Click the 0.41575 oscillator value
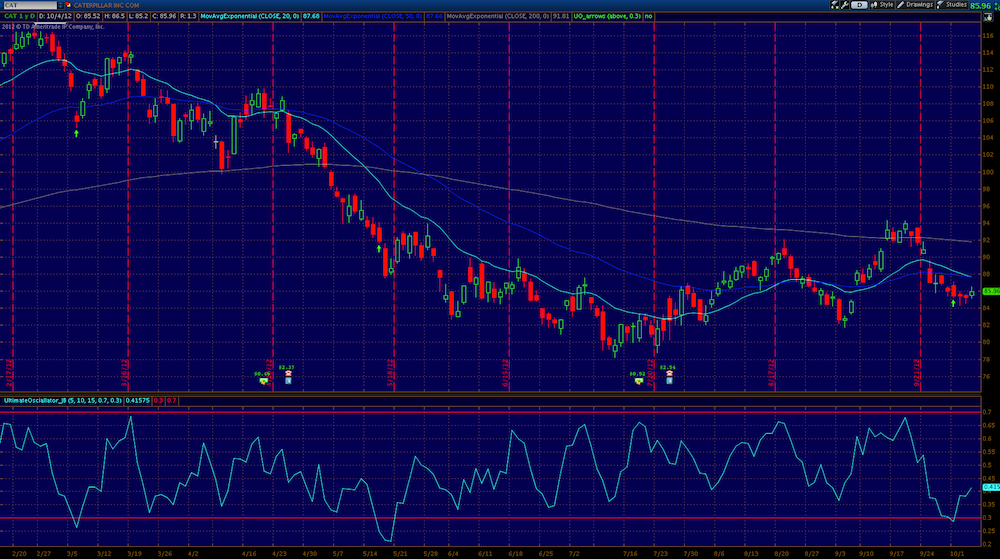Viewport: 1000px width, 559px height. [x=137, y=400]
